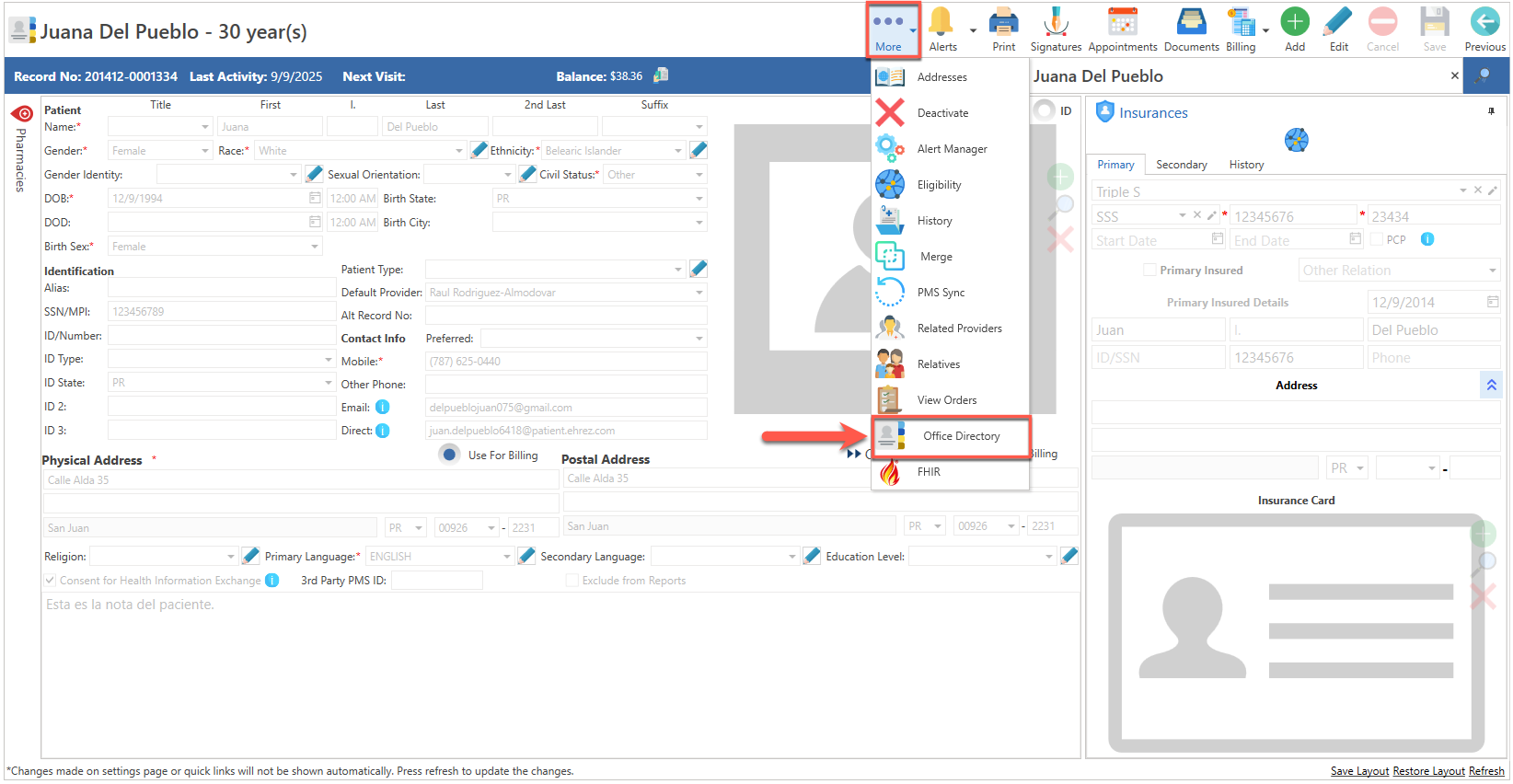Viewport: 1513px width, 784px height.
Task: Select Relatives from the menu
Action: [950, 364]
